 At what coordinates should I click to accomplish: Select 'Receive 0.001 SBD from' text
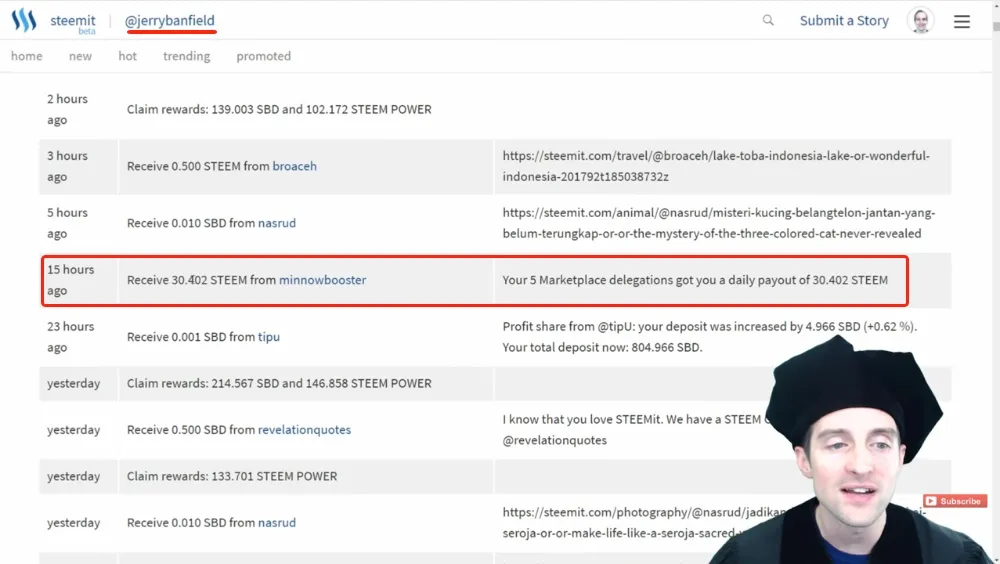(x=191, y=337)
